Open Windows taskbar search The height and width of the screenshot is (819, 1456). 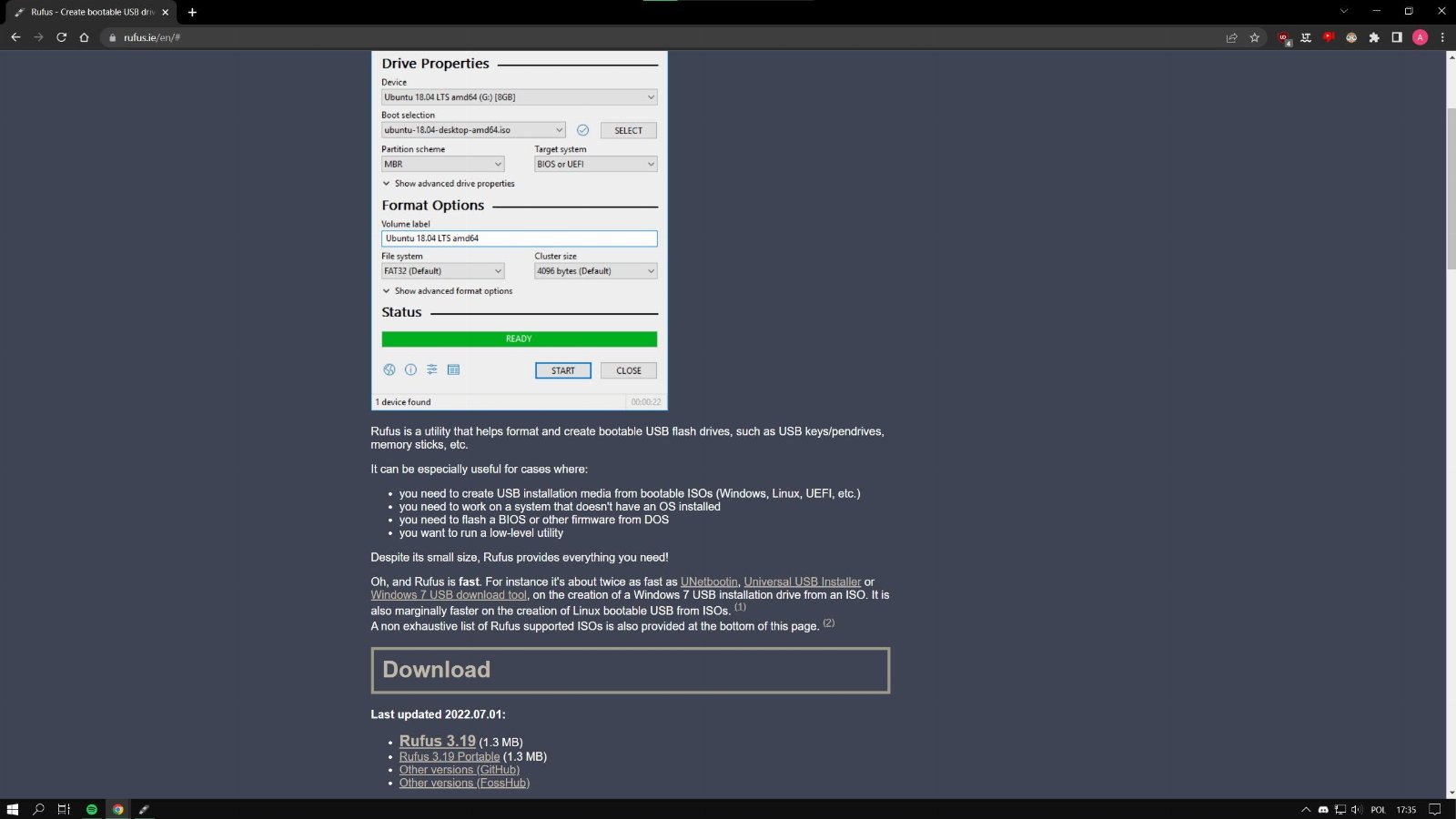pyautogui.click(x=38, y=809)
